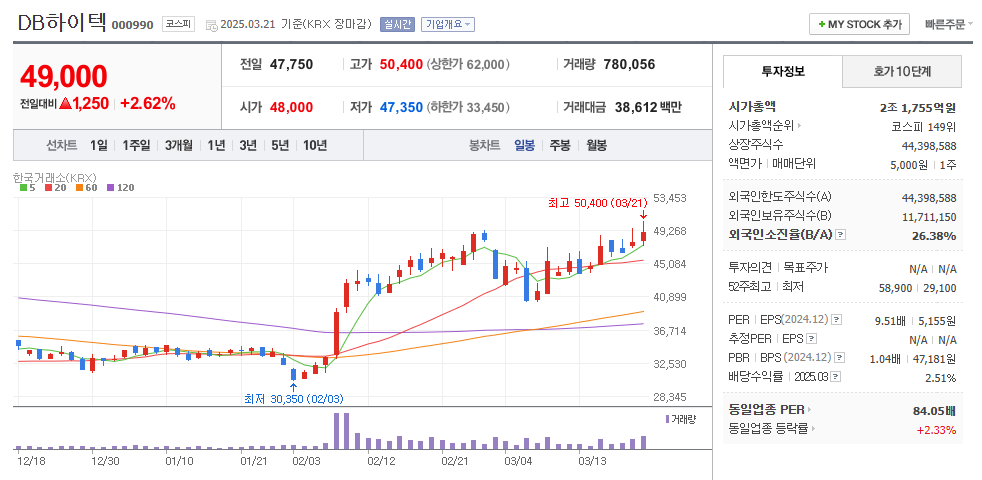Click the 배당수익률 value 2.51%
982x480 pixels.
coord(940,378)
